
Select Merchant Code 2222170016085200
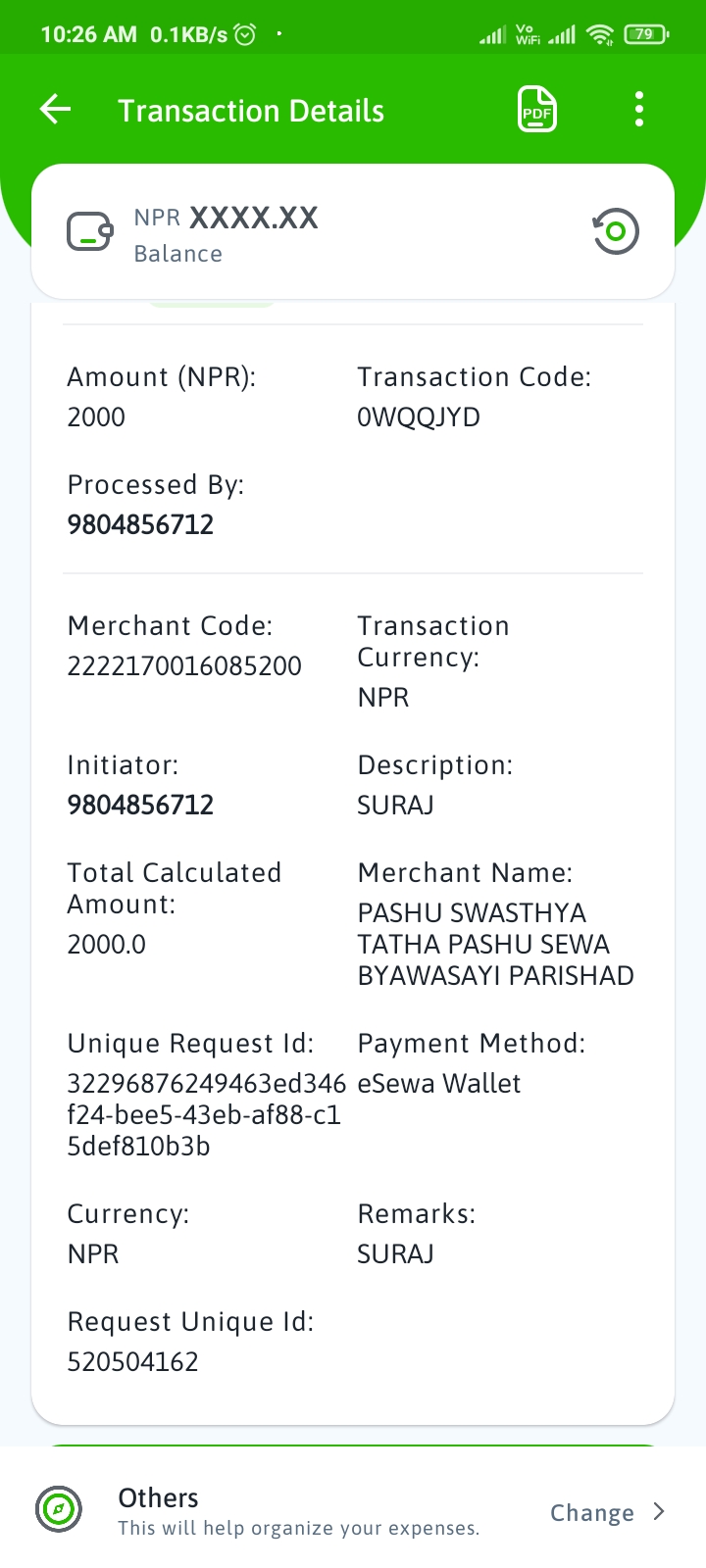click(x=184, y=666)
